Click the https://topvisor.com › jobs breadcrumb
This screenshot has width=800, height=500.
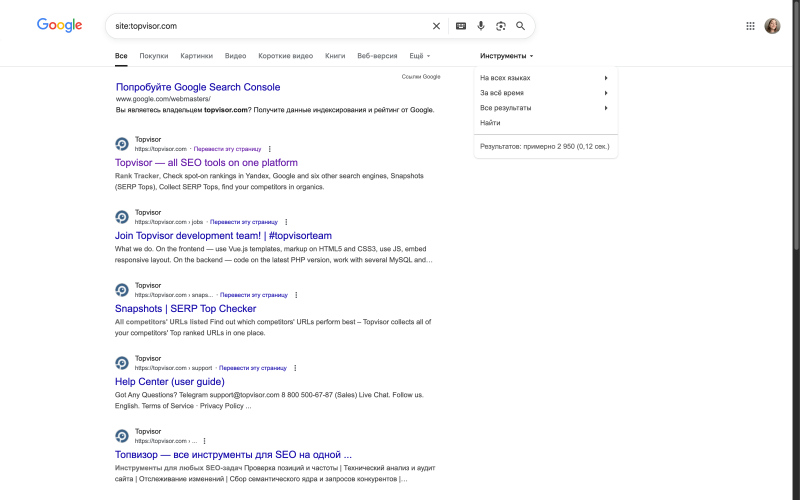click(169, 222)
